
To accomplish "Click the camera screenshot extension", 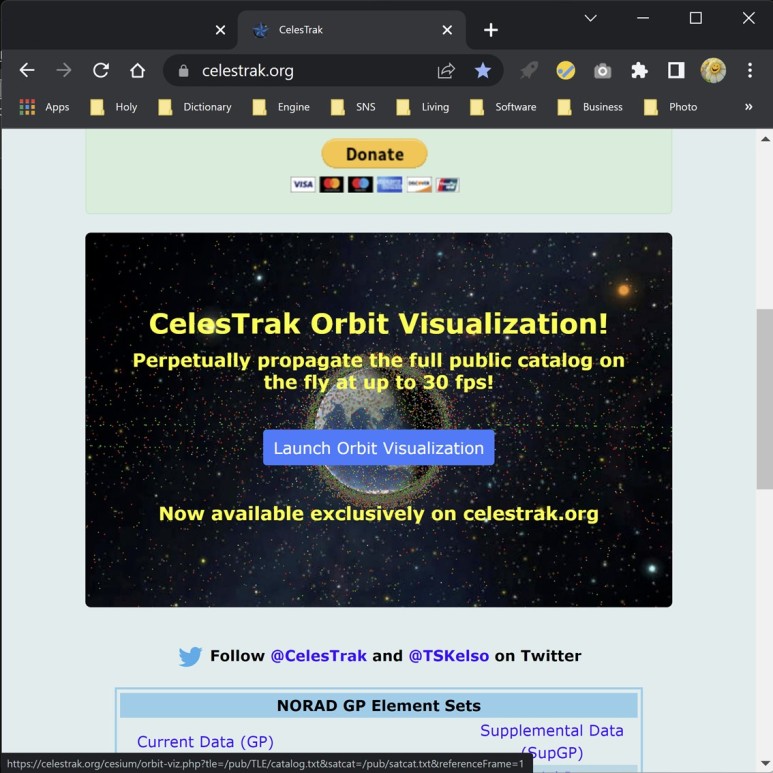I will coord(602,71).
